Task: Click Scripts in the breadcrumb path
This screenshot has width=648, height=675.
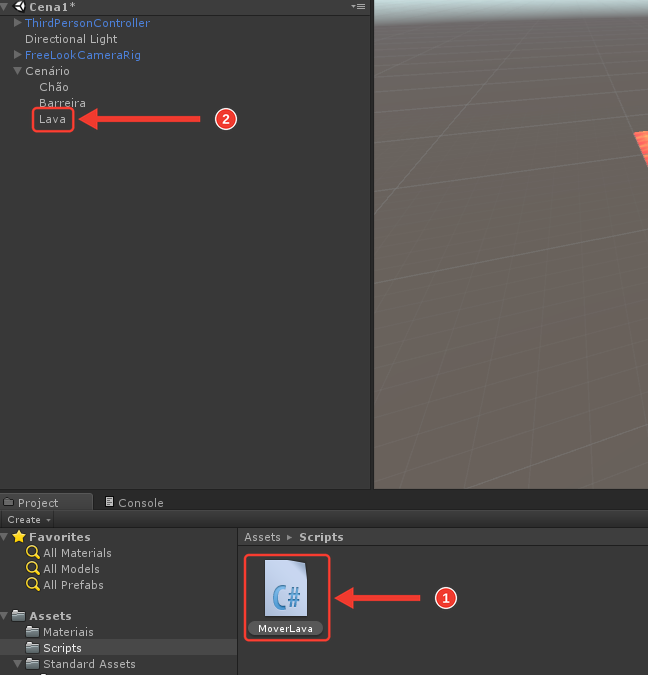Action: (x=321, y=537)
